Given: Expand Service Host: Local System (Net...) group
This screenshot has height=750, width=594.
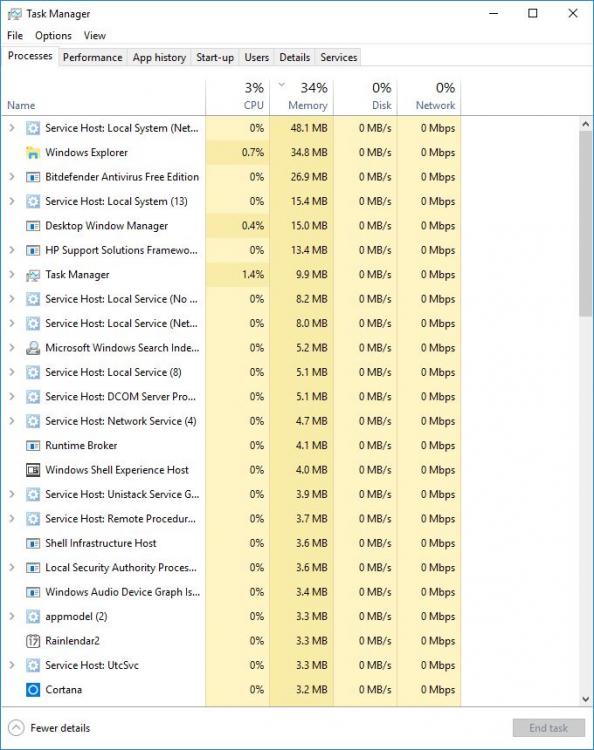Looking at the screenshot, I should pos(12,128).
